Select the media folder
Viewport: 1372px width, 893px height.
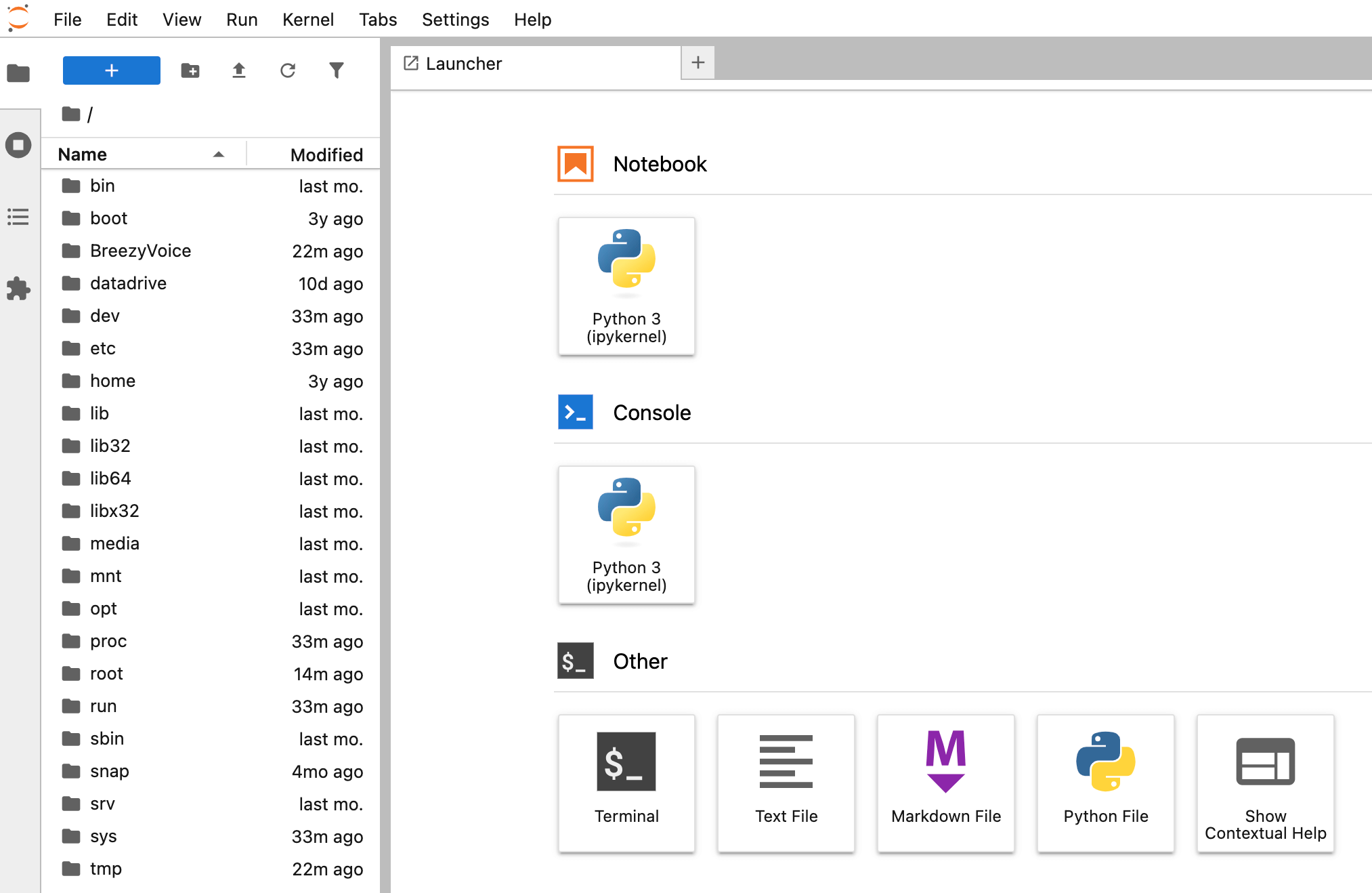[x=211, y=543]
